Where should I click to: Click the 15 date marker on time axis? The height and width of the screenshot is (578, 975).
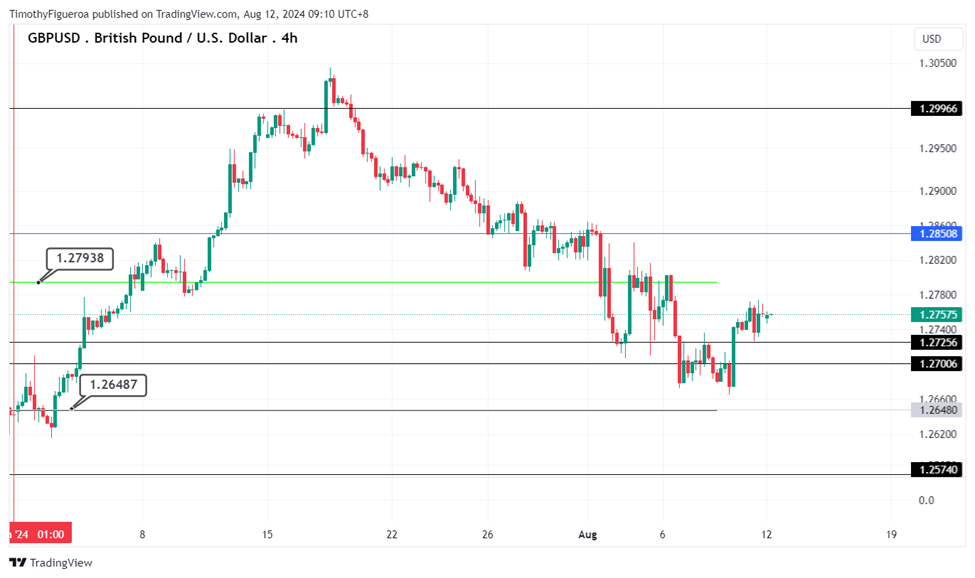267,534
